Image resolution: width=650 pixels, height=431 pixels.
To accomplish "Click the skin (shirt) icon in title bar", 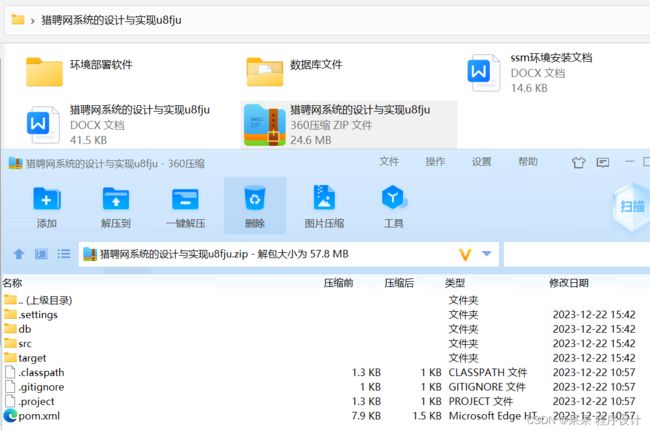I will 578,162.
